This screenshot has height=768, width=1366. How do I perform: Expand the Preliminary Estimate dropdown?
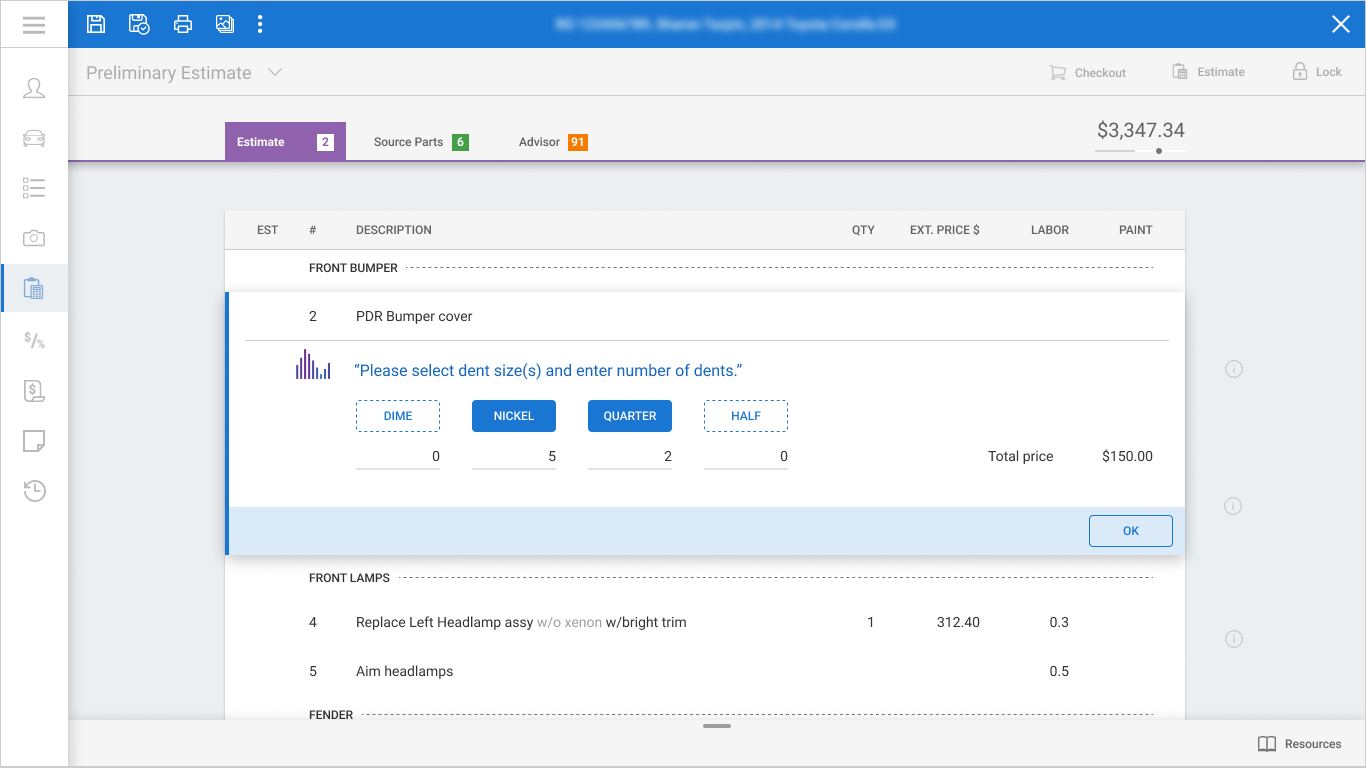(275, 72)
